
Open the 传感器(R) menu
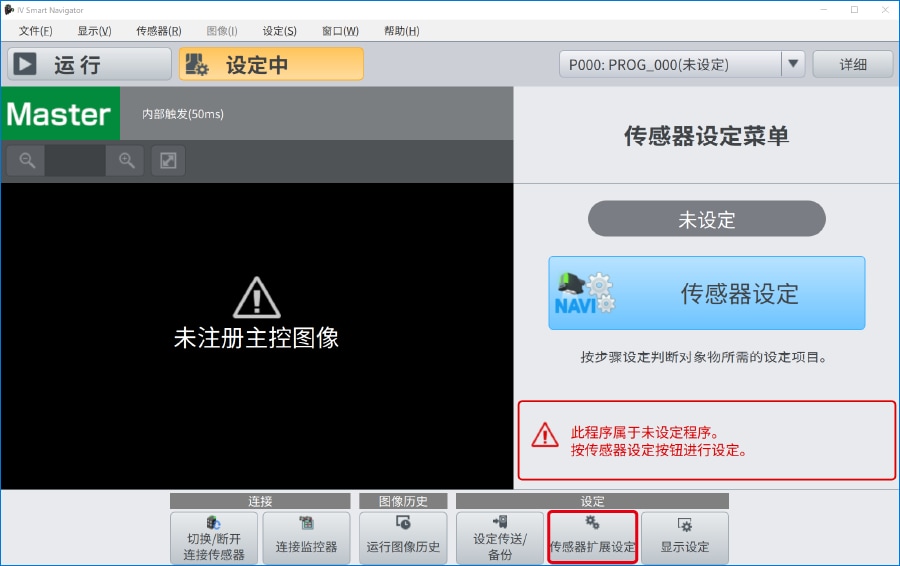[159, 31]
